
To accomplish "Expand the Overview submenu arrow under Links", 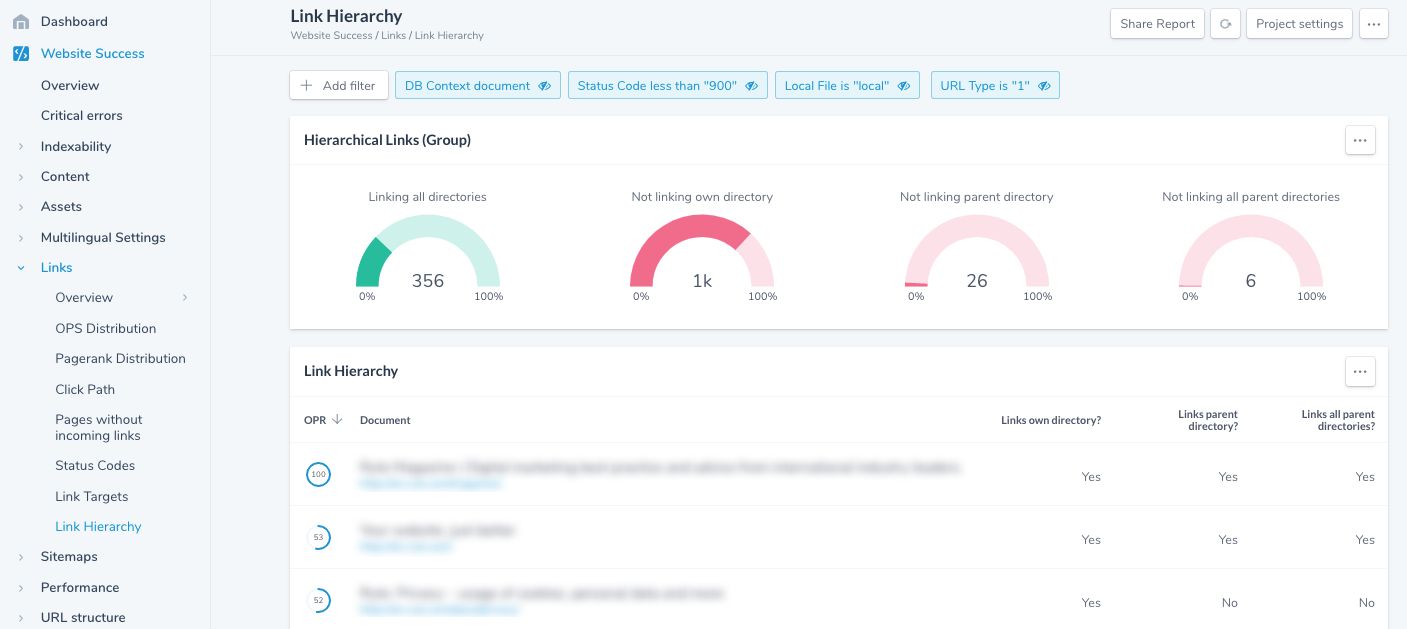I will point(185,298).
